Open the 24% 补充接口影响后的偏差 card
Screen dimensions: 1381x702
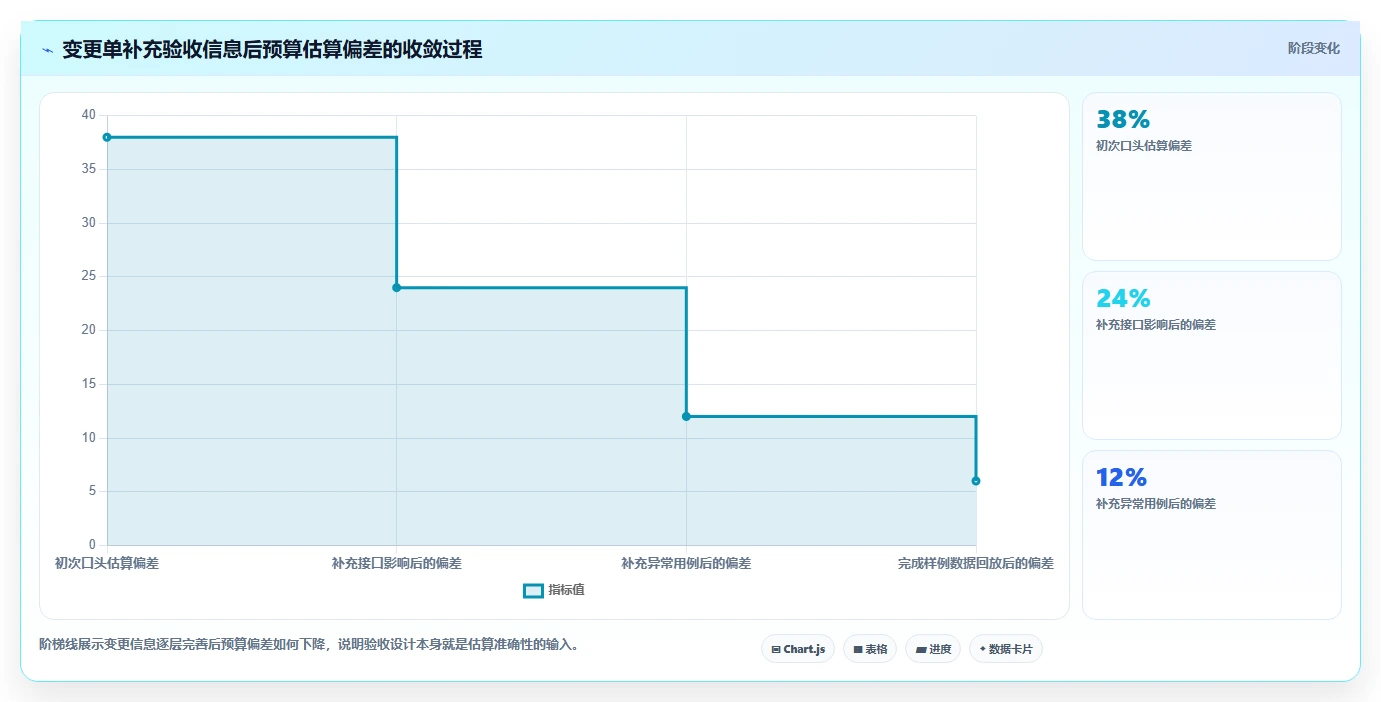(x=1211, y=355)
